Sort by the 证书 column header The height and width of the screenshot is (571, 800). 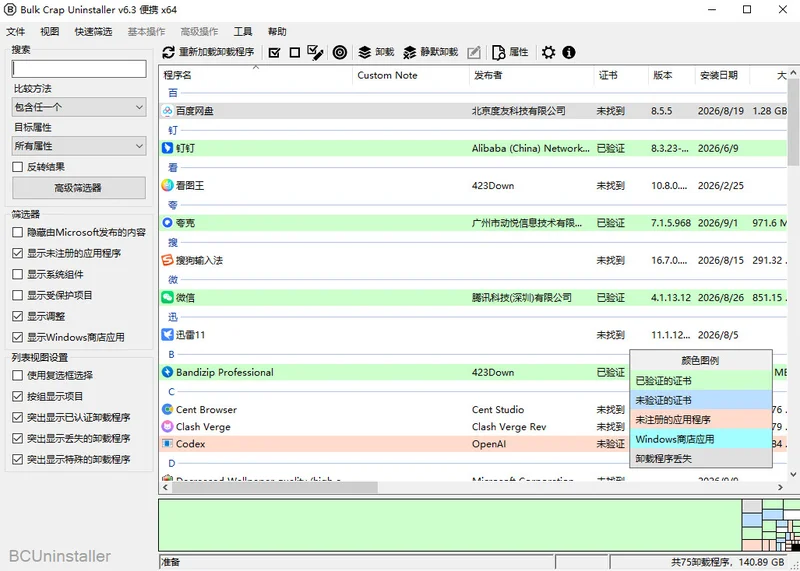(x=621, y=75)
